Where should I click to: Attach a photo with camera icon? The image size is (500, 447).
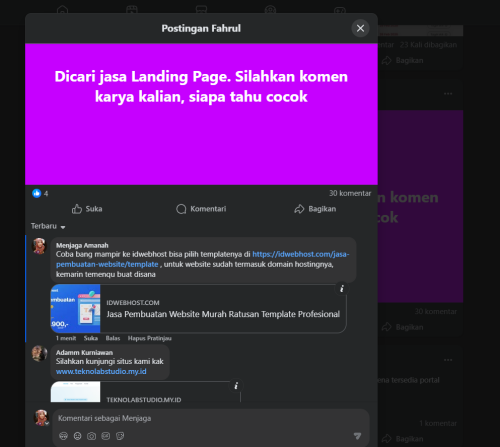click(x=91, y=436)
